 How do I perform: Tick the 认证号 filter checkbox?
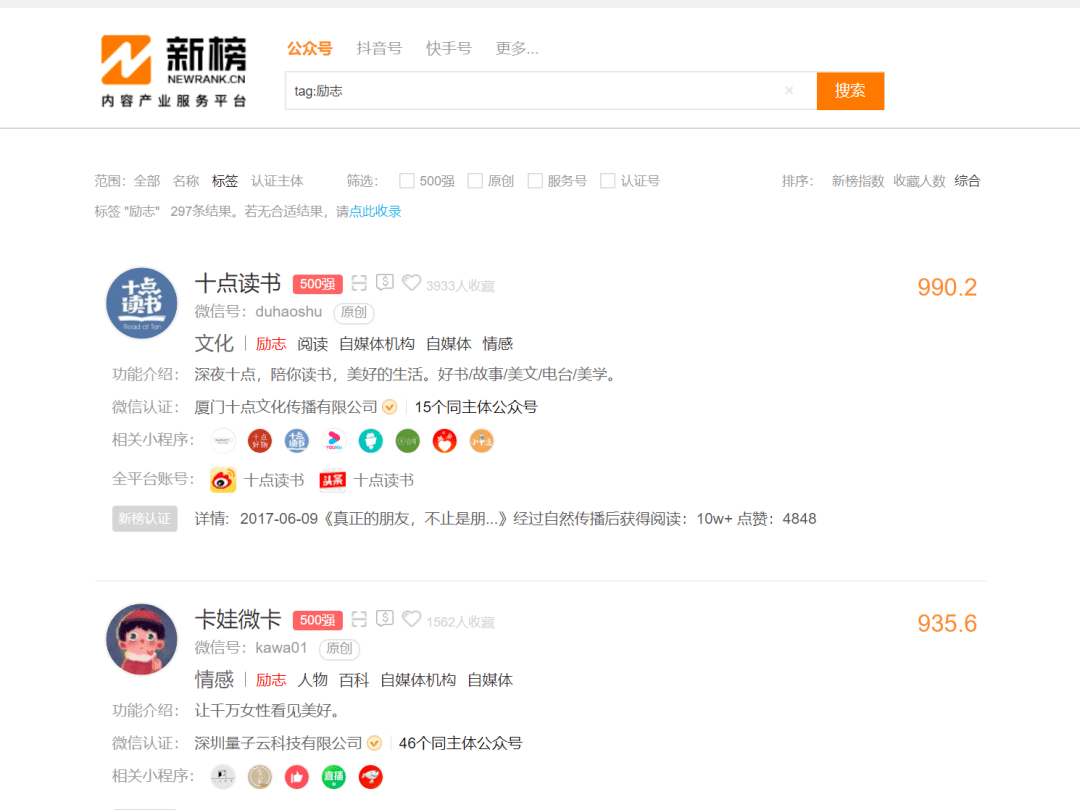point(608,181)
